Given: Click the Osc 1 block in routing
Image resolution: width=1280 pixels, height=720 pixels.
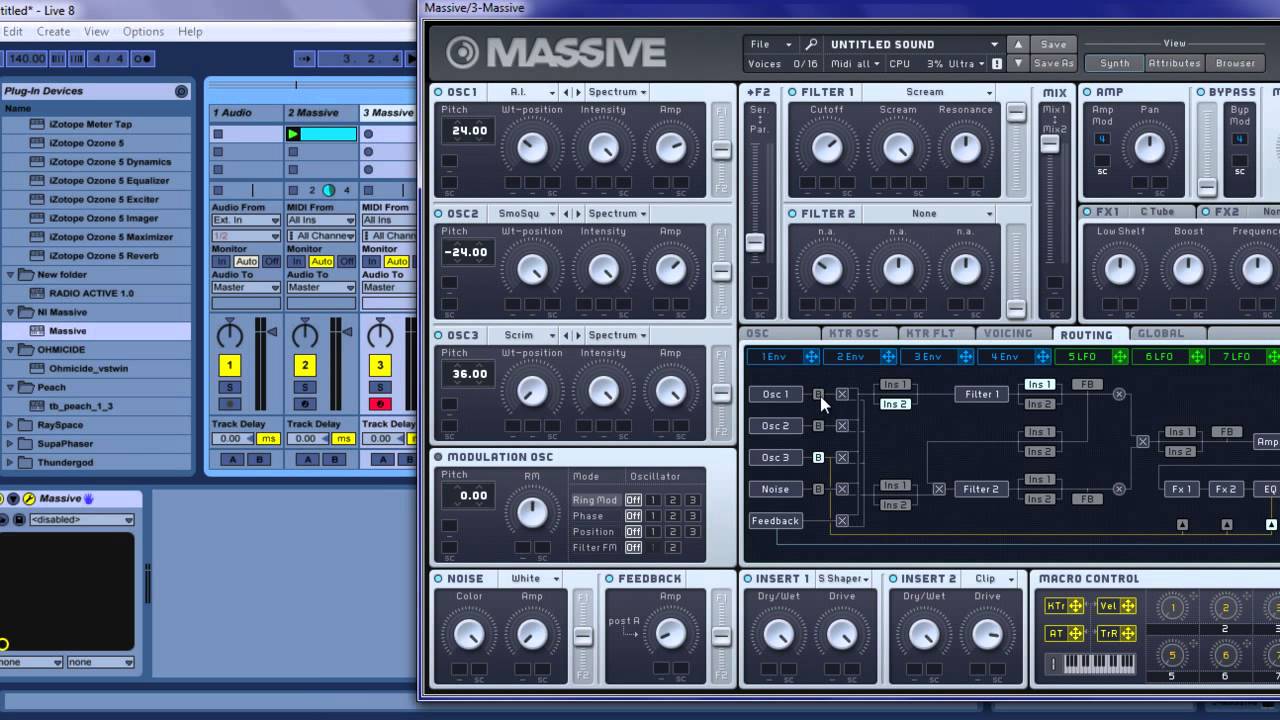Looking at the screenshot, I should [x=775, y=394].
